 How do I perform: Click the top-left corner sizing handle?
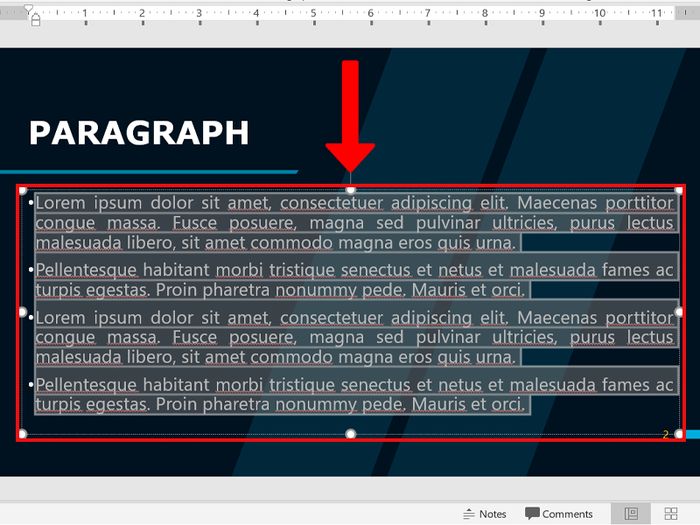(22, 189)
